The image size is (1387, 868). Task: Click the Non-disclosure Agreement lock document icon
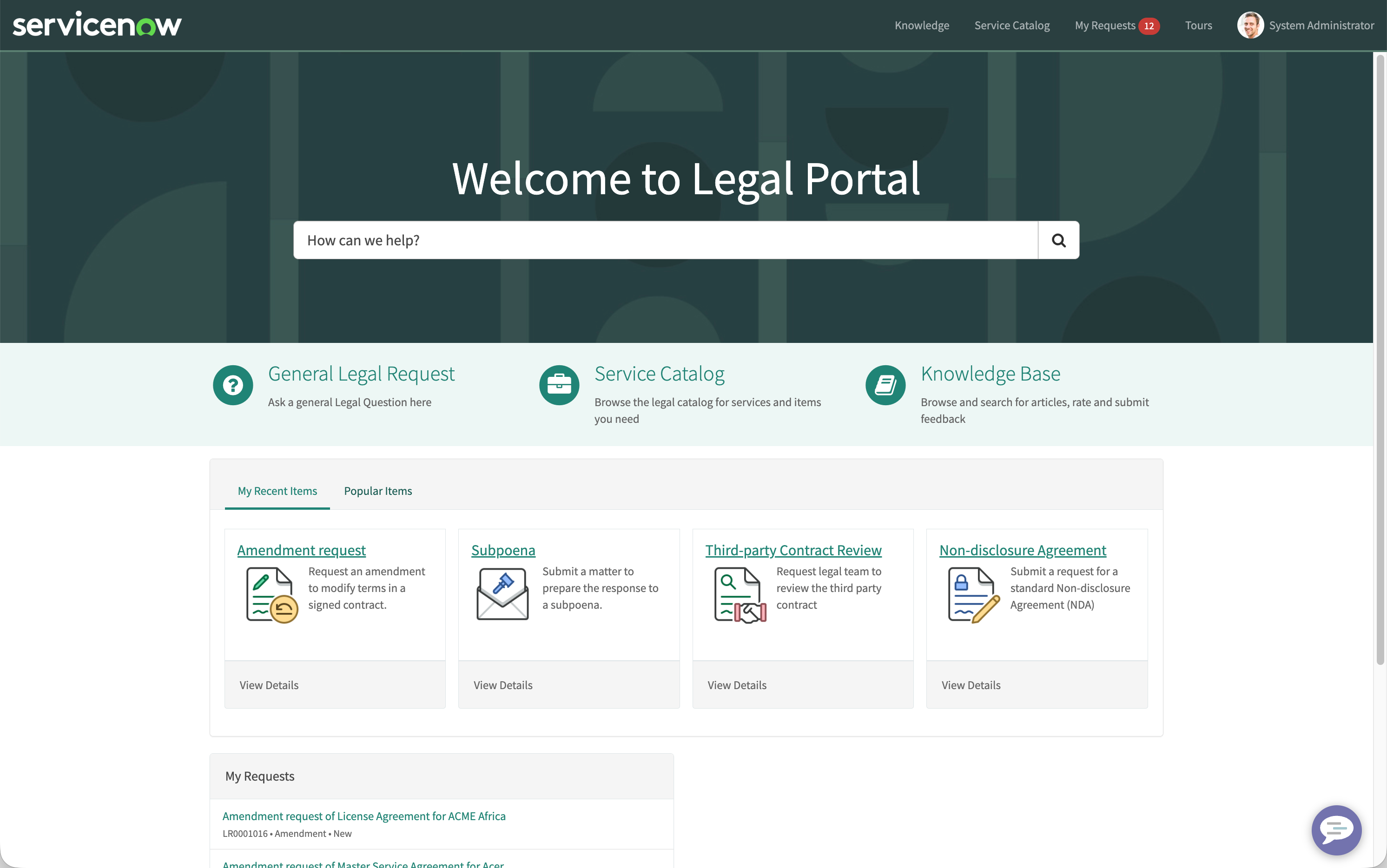coord(974,595)
